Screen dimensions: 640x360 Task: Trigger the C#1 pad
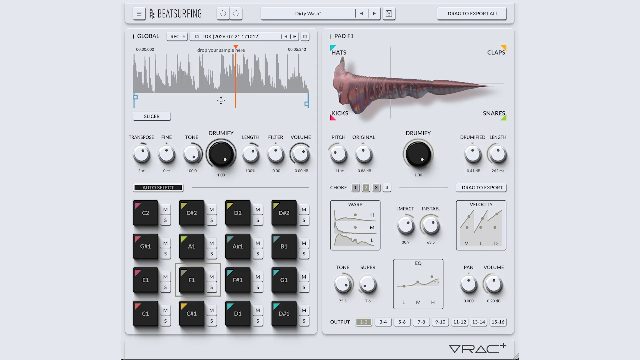coord(191,313)
